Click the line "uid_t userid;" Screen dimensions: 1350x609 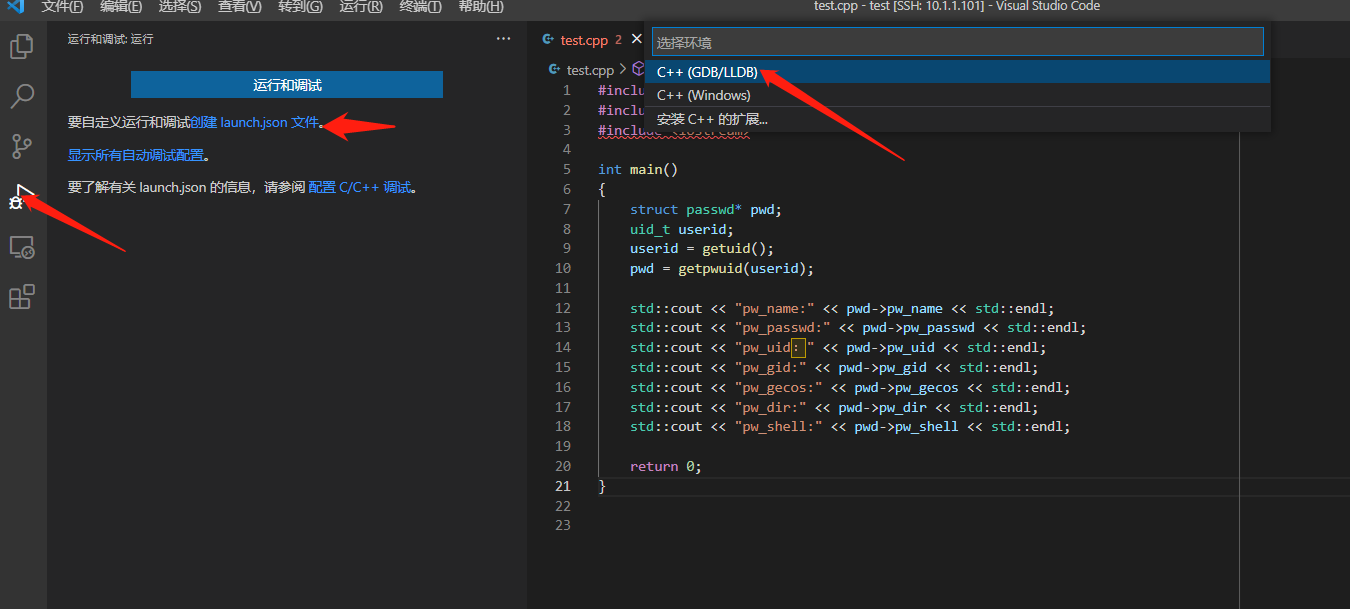(682, 229)
